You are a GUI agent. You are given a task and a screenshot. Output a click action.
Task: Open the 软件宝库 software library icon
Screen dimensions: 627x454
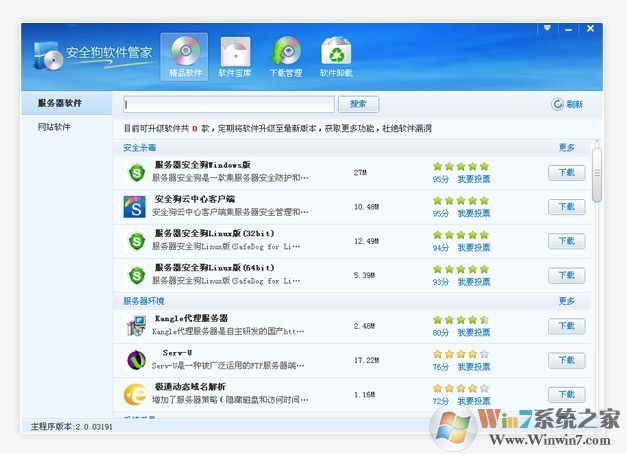point(235,57)
